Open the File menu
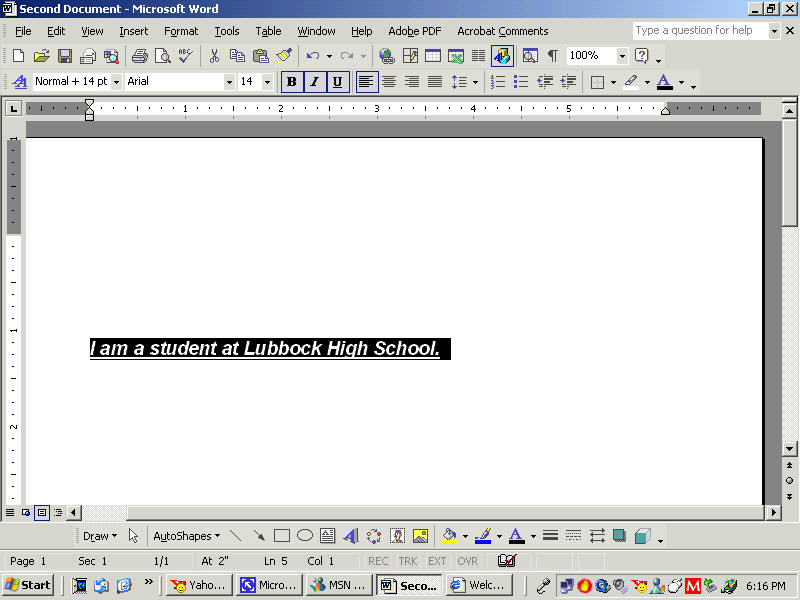This screenshot has height=600, width=800. pyautogui.click(x=23, y=31)
